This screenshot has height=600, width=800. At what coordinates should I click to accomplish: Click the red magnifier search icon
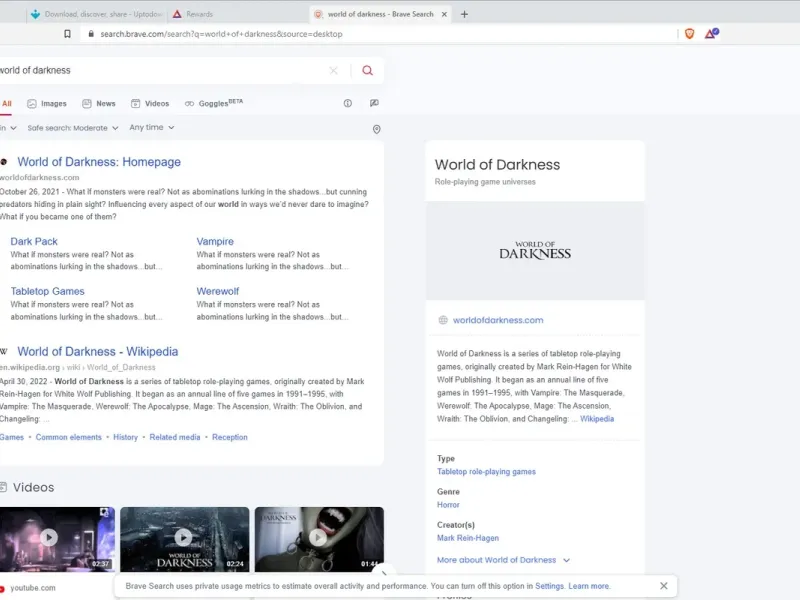point(367,70)
